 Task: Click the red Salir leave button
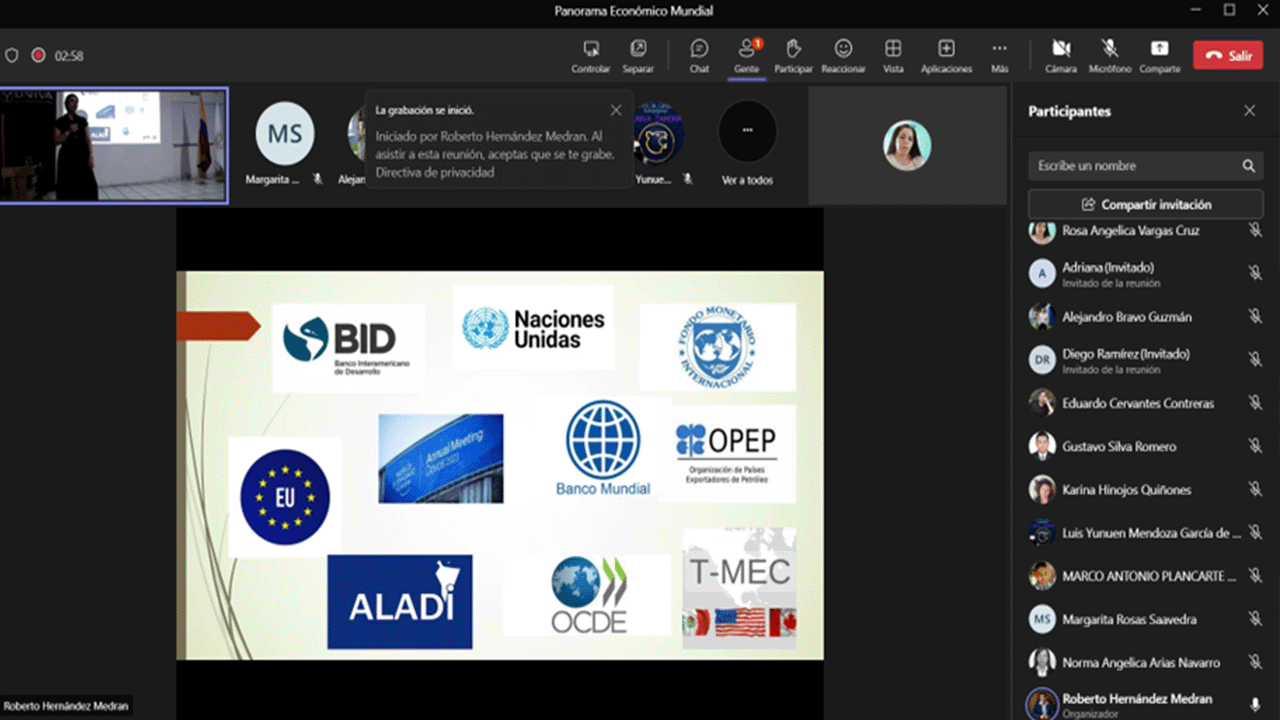click(1228, 56)
